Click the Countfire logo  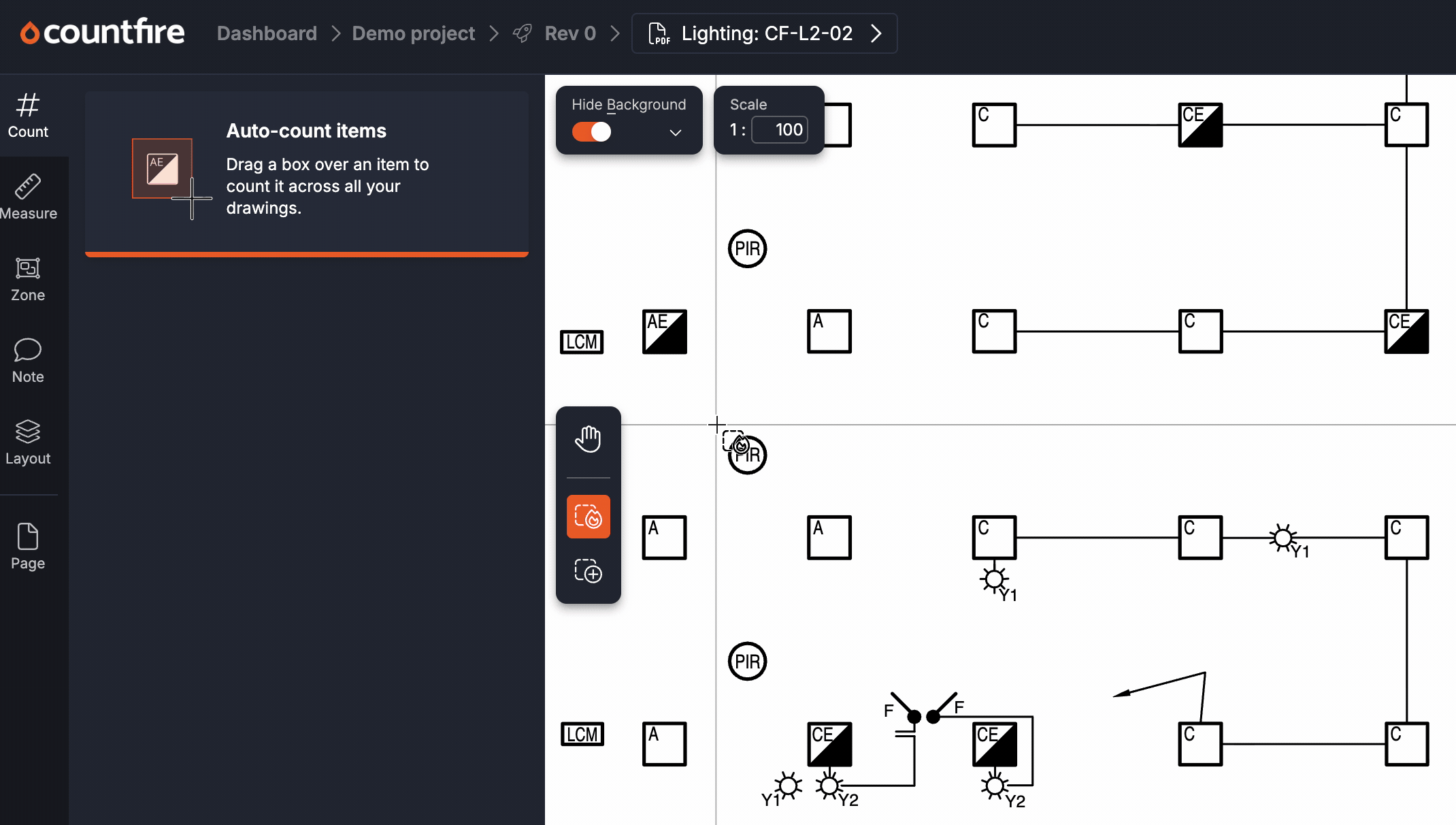point(102,32)
